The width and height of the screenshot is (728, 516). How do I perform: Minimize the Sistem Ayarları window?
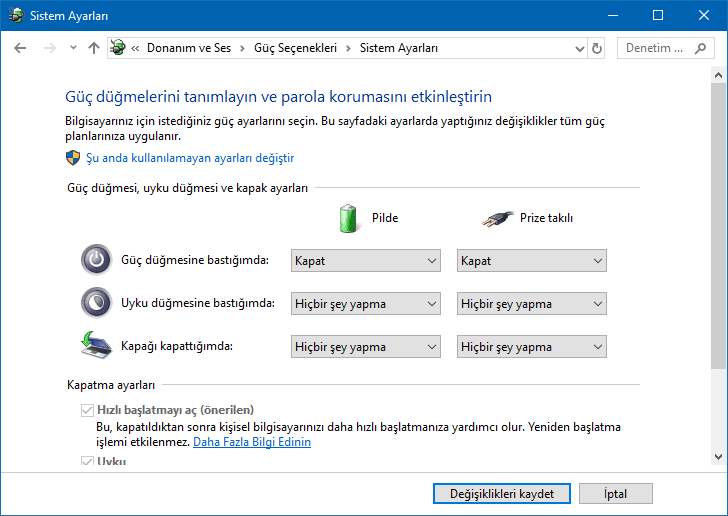click(613, 15)
